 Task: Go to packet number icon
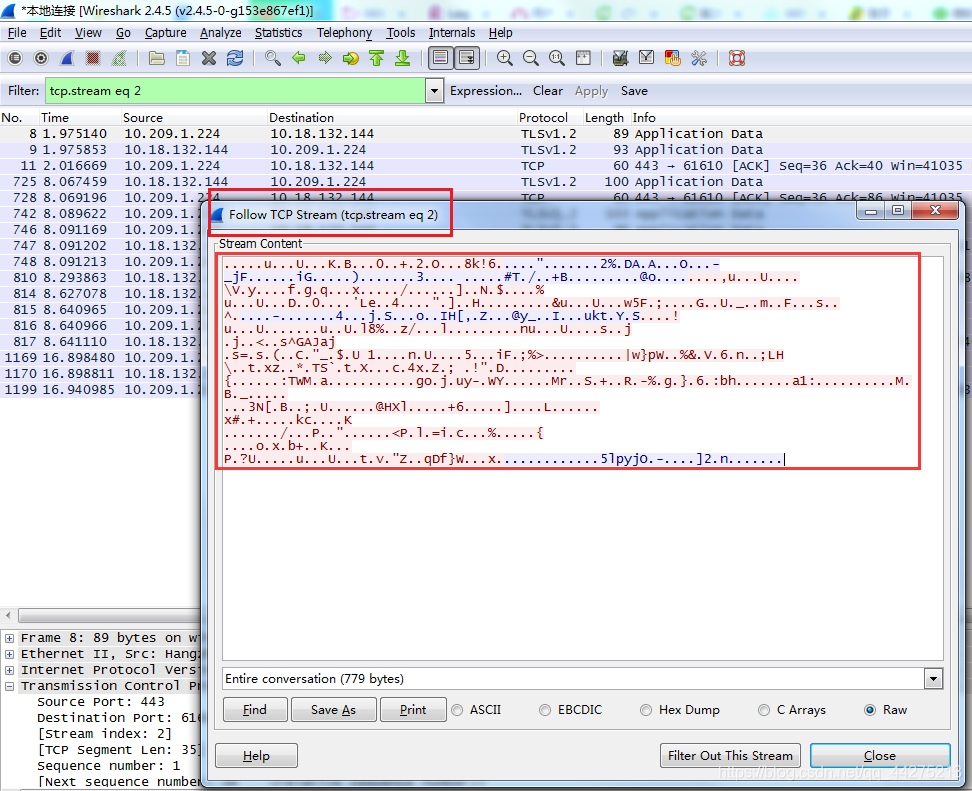(x=351, y=58)
